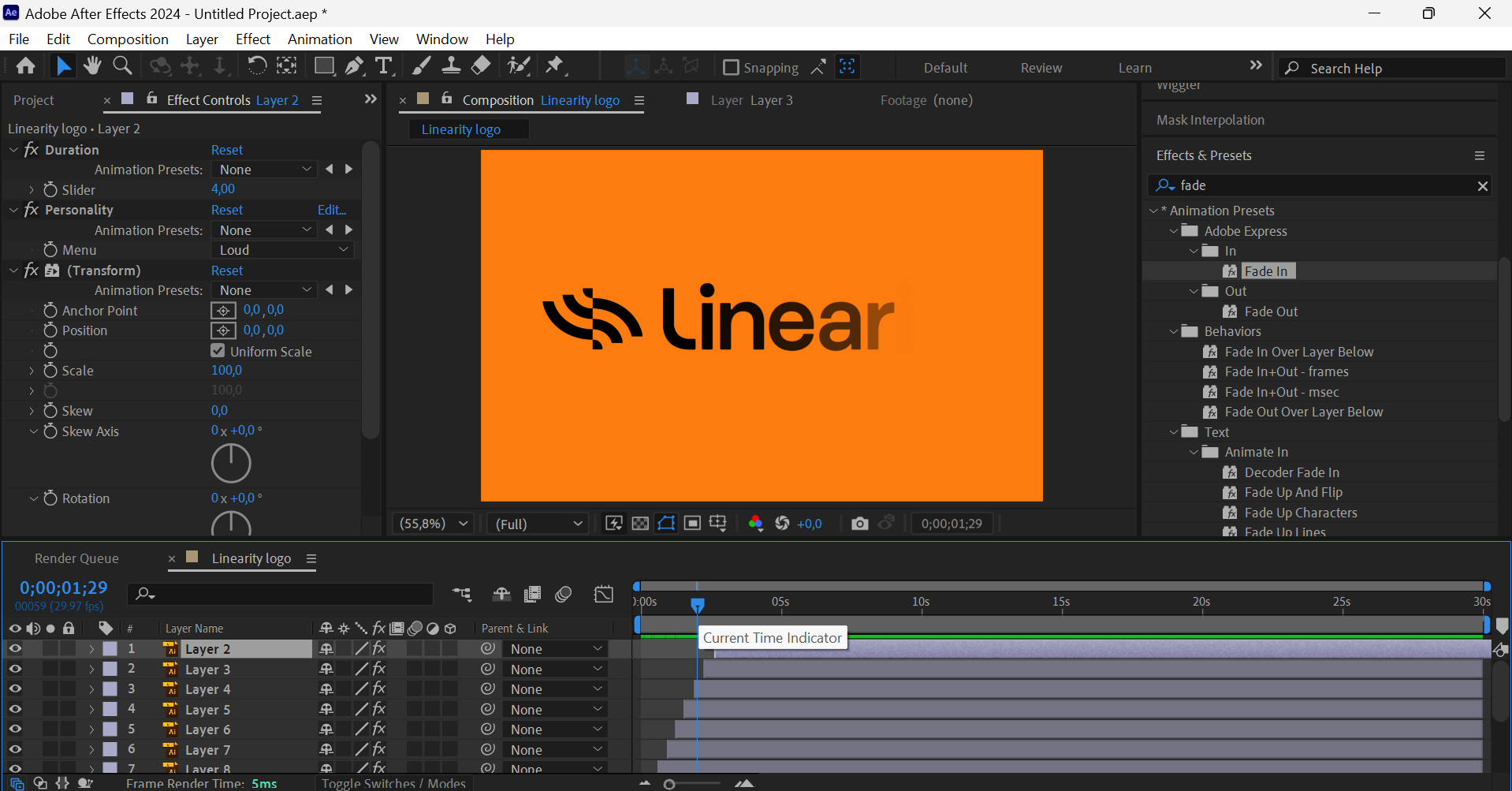
Task: Open Region of Interest button
Action: point(692,524)
